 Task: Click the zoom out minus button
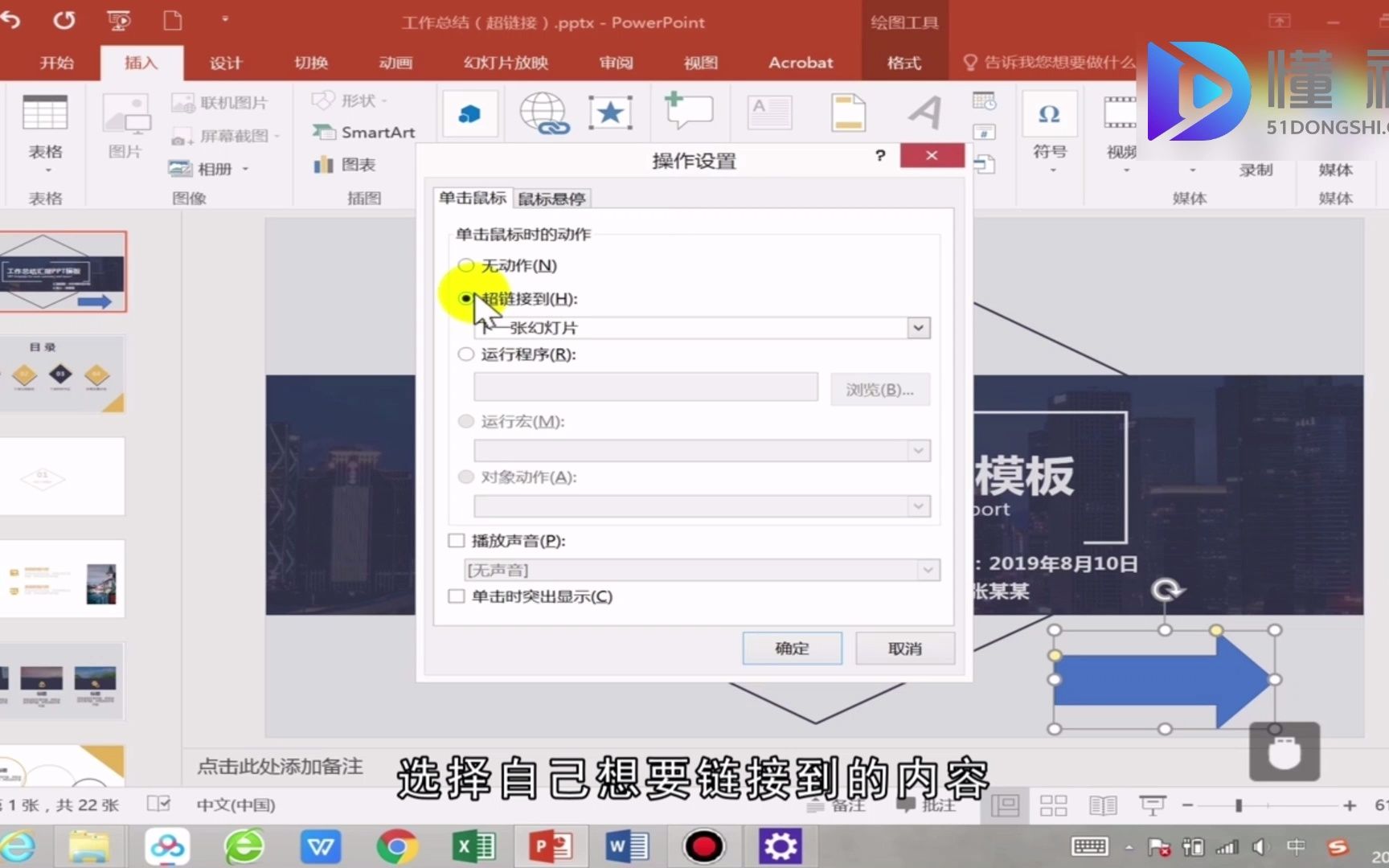(1187, 805)
